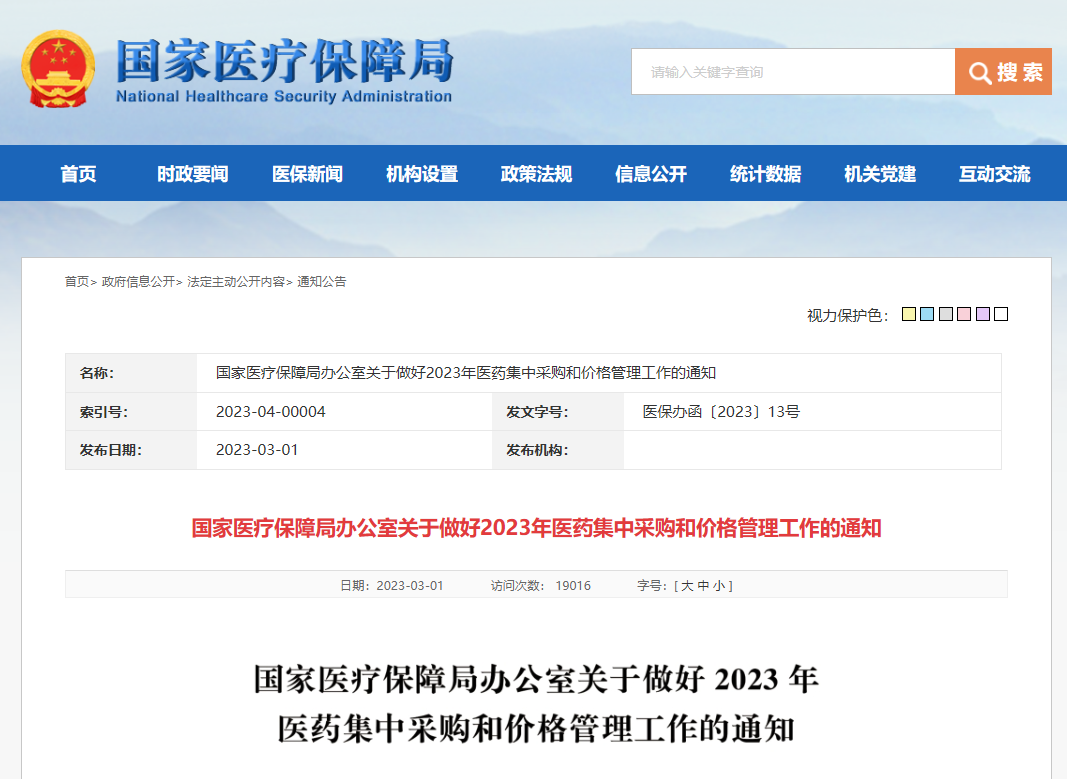Image resolution: width=1067 pixels, height=779 pixels.
Task: Click the red article headline
Action: (x=536, y=528)
